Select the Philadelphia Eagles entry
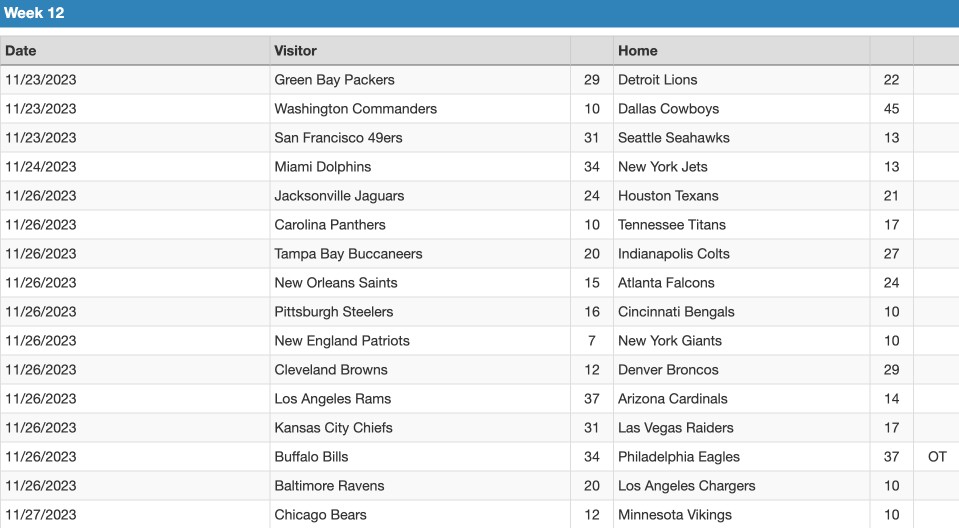Screen dimensions: 959x528 click(x=678, y=457)
